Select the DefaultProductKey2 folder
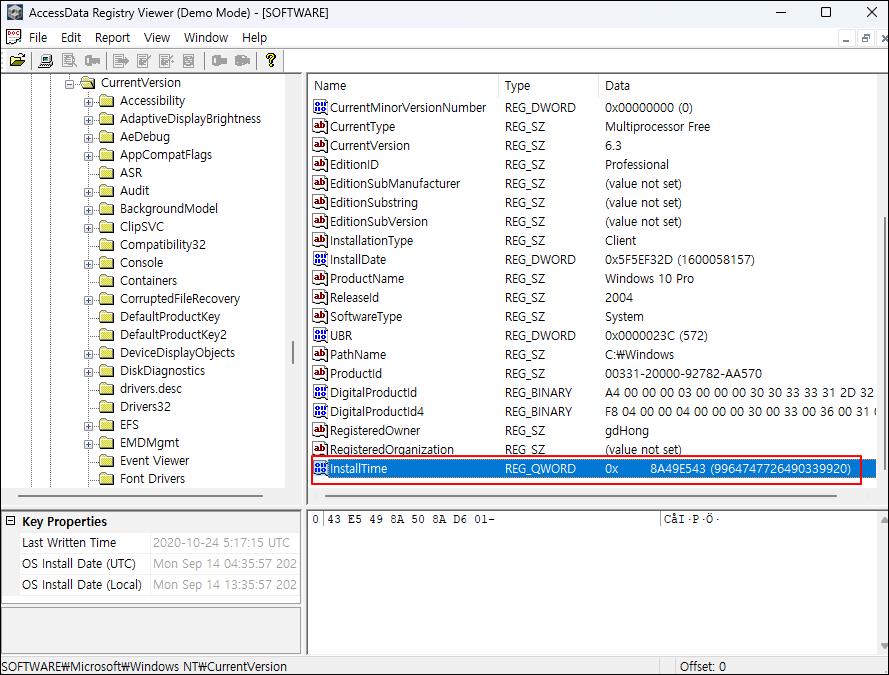The width and height of the screenshot is (889, 675). tap(163, 334)
